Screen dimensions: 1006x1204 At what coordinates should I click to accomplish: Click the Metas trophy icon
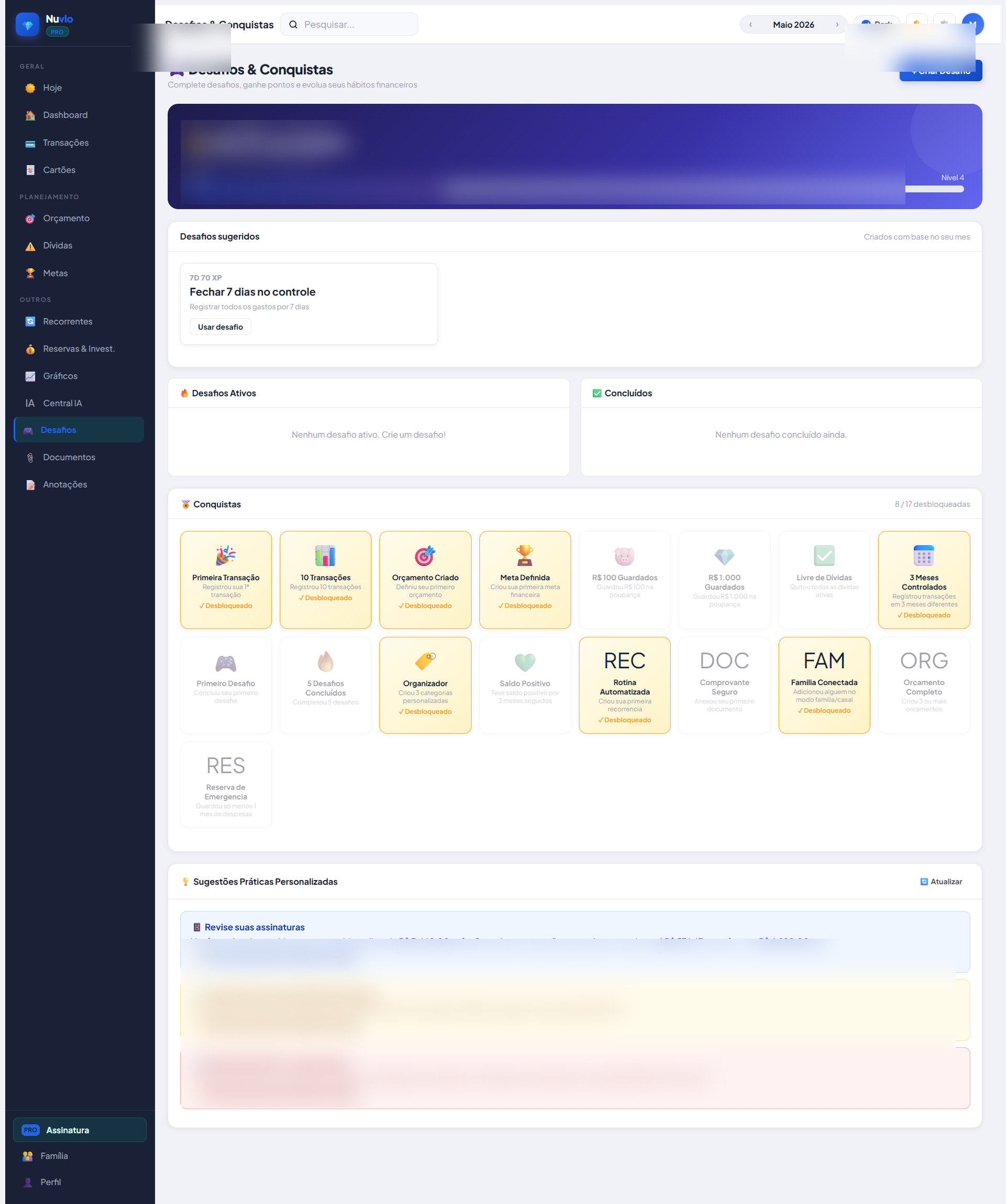(x=30, y=274)
